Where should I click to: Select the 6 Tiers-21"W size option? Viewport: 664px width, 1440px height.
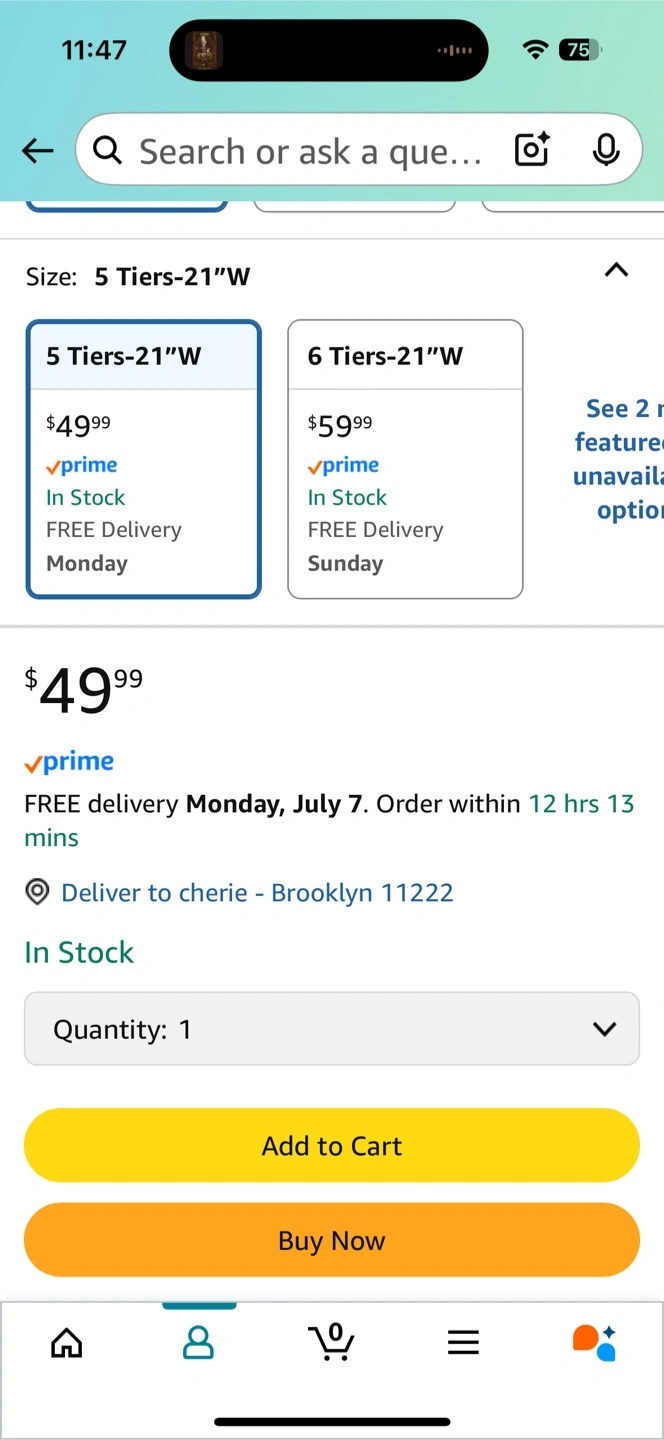tap(405, 459)
